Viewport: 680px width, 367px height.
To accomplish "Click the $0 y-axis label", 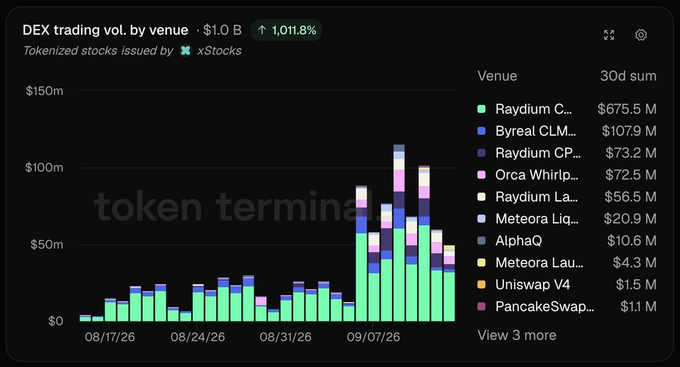I will click(56, 321).
